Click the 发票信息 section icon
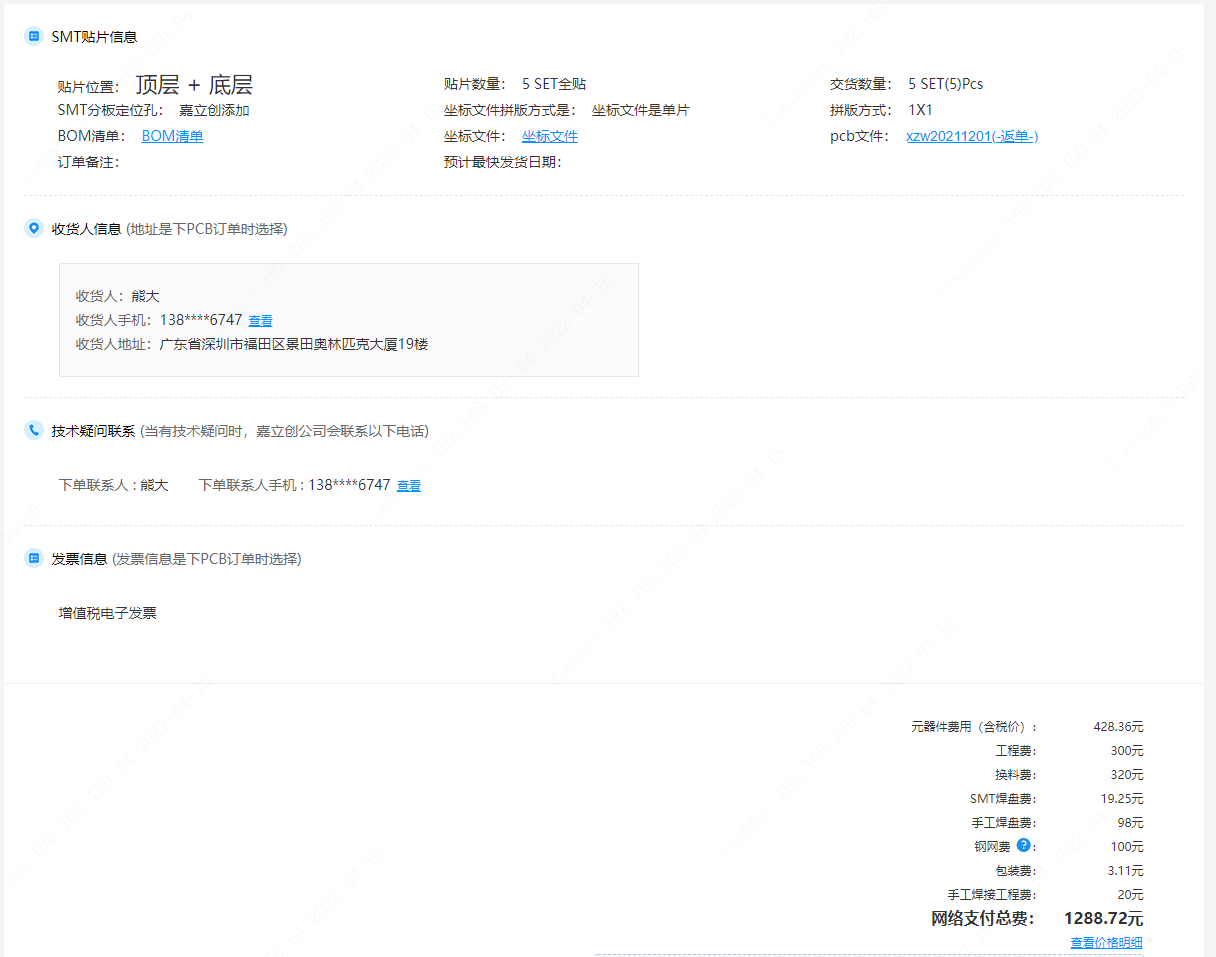The image size is (1216, 957). pyautogui.click(x=34, y=559)
